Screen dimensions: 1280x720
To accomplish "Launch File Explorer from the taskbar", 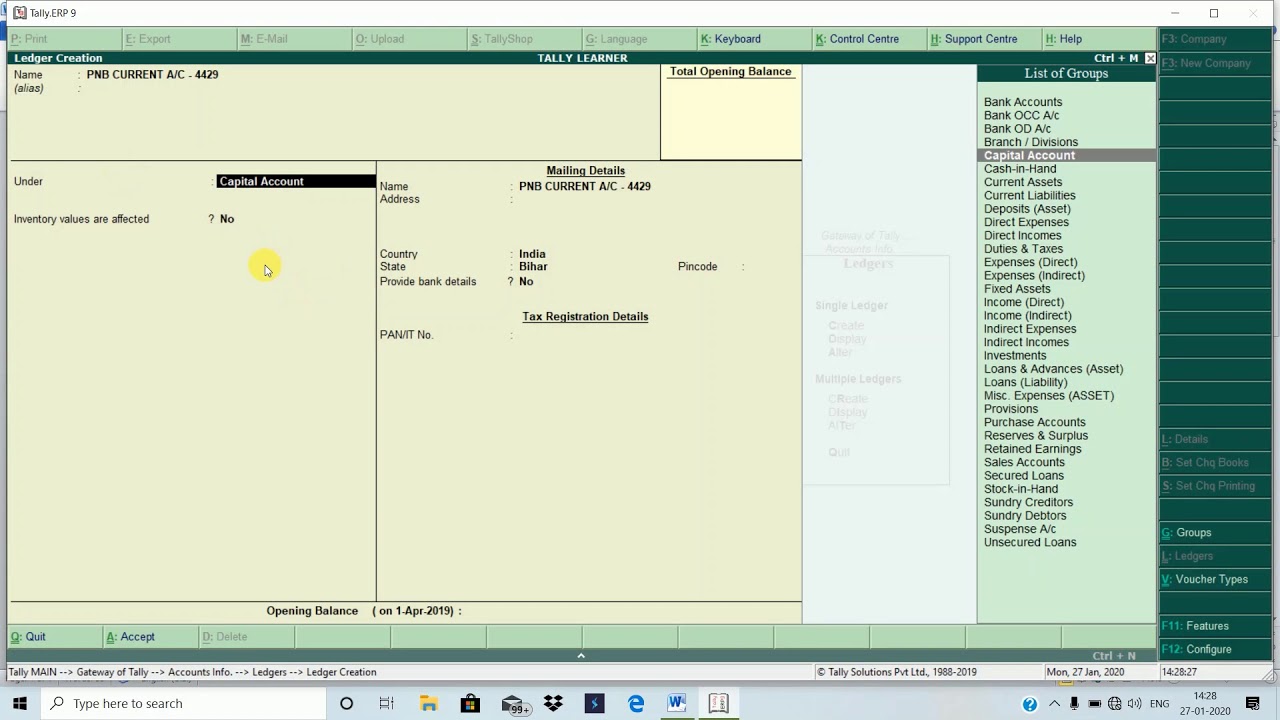I will pos(428,703).
